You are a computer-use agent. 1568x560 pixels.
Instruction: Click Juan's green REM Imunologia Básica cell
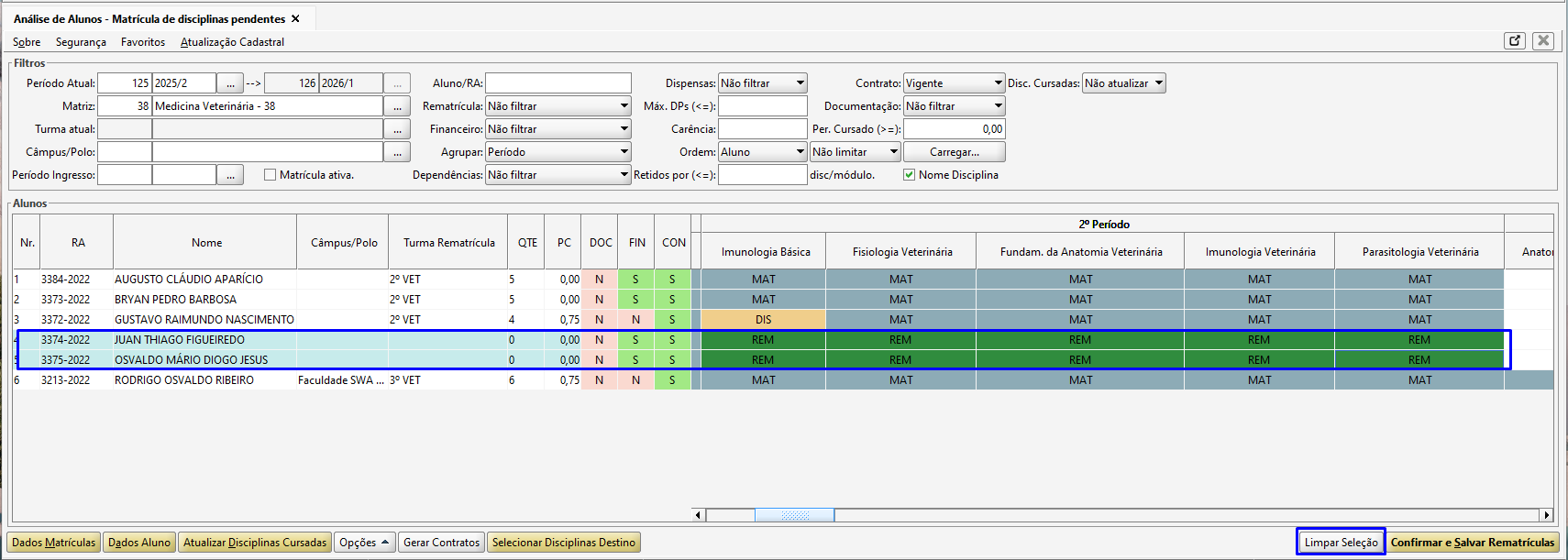(764, 340)
